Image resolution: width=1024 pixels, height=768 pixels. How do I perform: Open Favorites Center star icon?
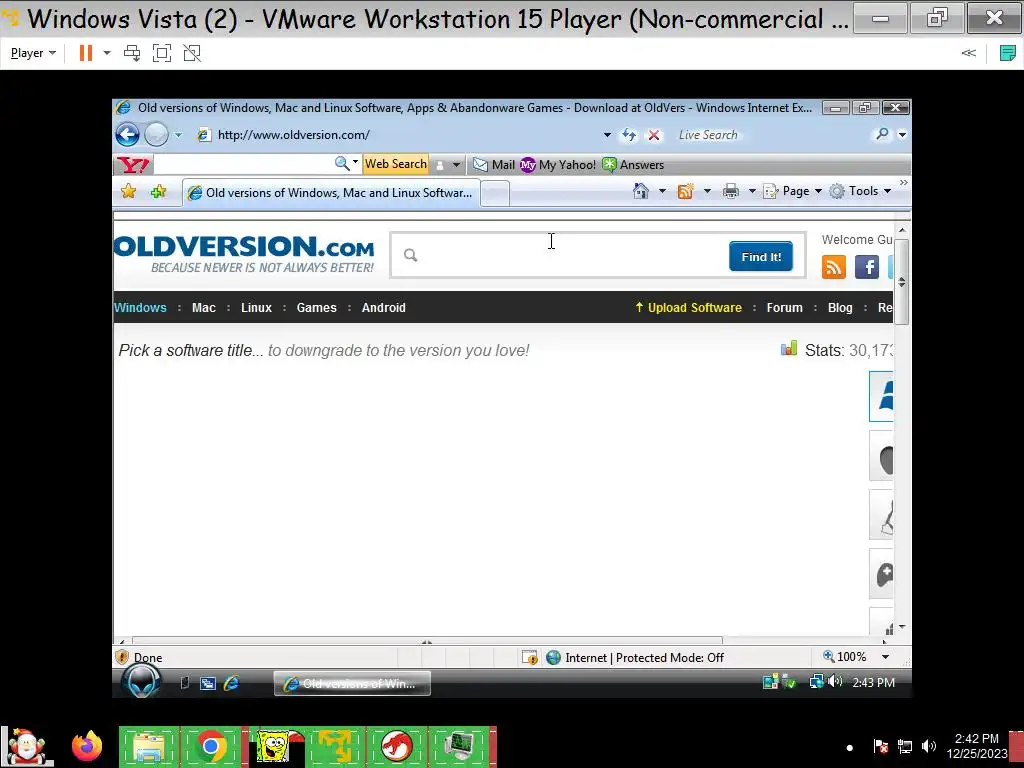(x=129, y=191)
